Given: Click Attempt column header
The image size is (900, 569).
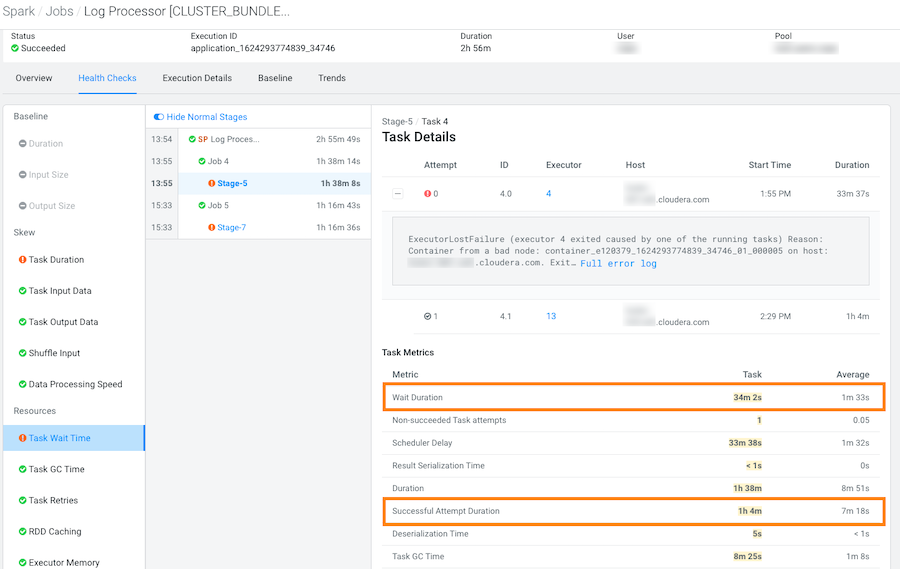Looking at the screenshot, I should [440, 165].
